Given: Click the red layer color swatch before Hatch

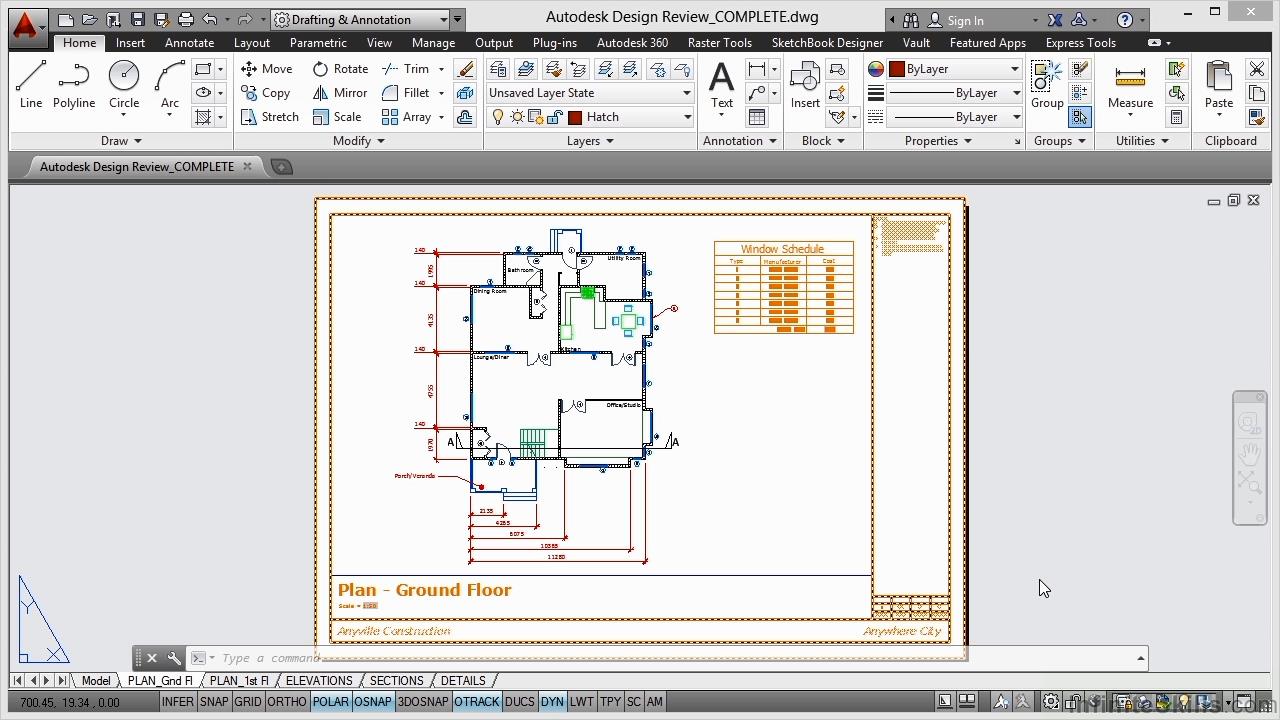Looking at the screenshot, I should coord(575,117).
